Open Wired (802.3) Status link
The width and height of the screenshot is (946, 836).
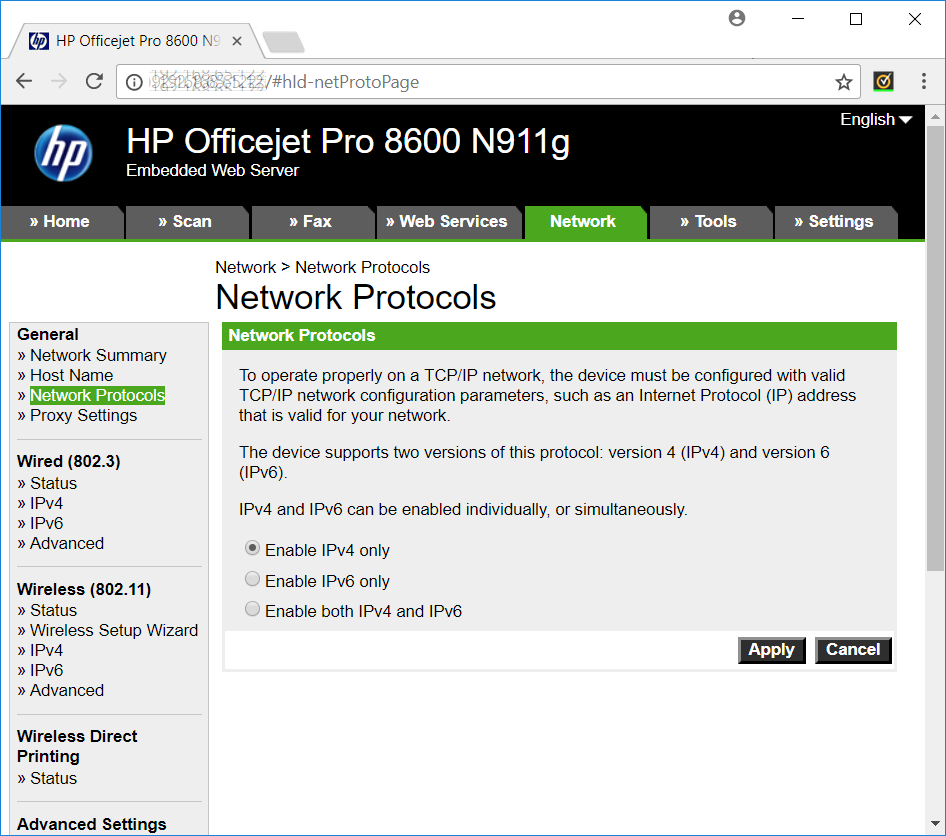coord(54,483)
